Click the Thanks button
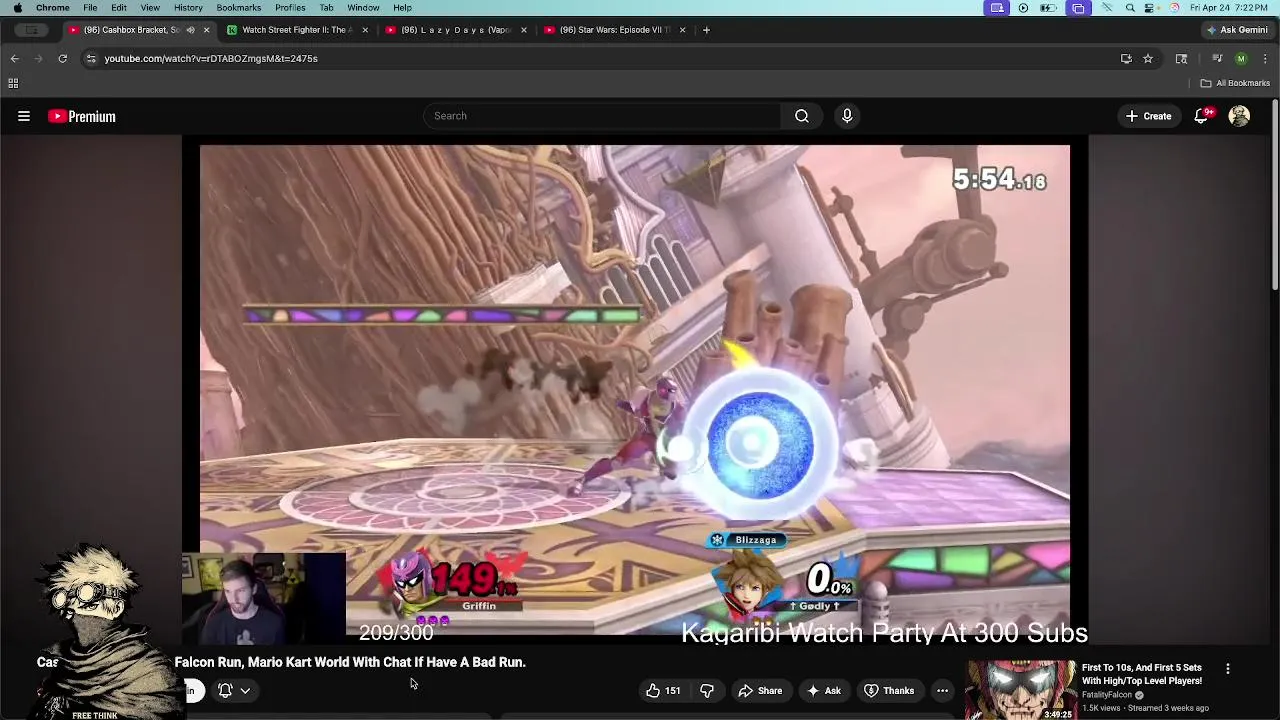This screenshot has width=1280, height=720. [x=889, y=690]
